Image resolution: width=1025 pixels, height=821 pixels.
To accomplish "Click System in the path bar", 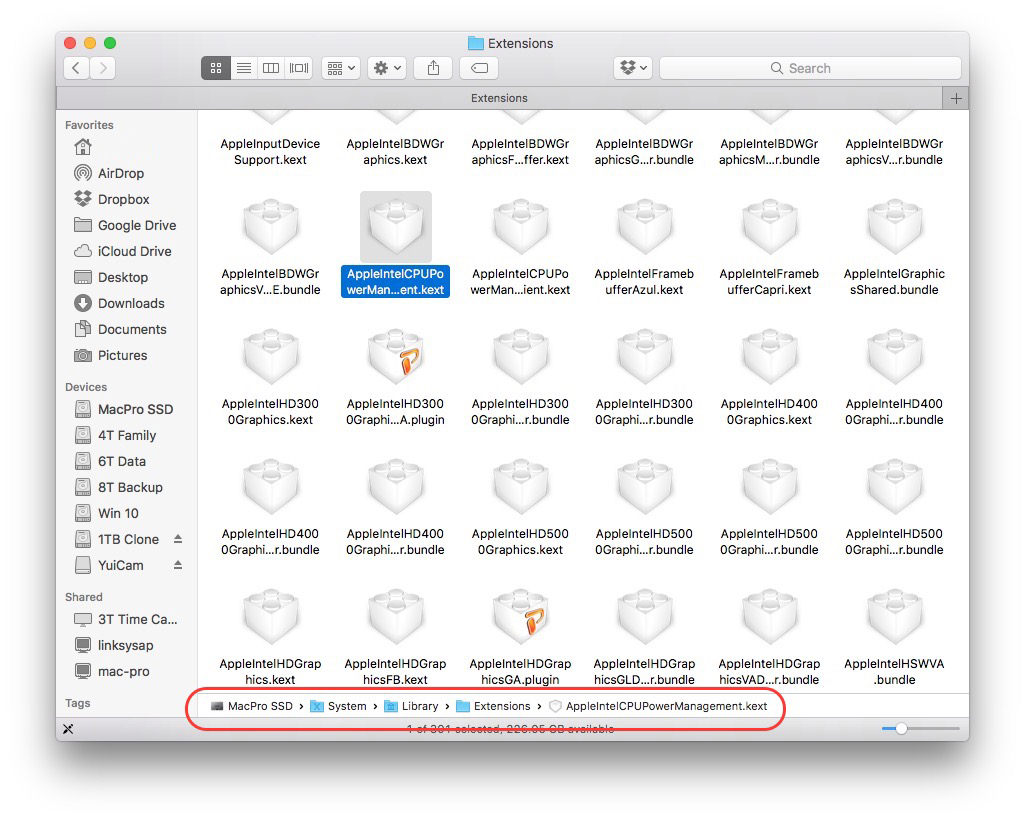I will [x=338, y=706].
